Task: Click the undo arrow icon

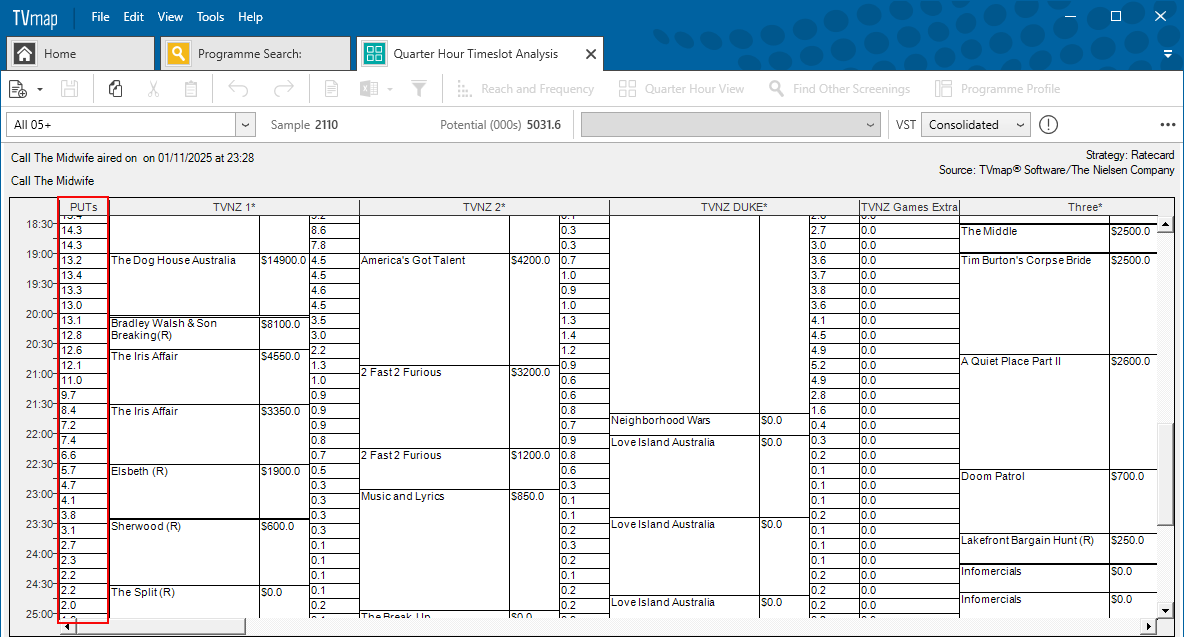Action: tap(238, 89)
